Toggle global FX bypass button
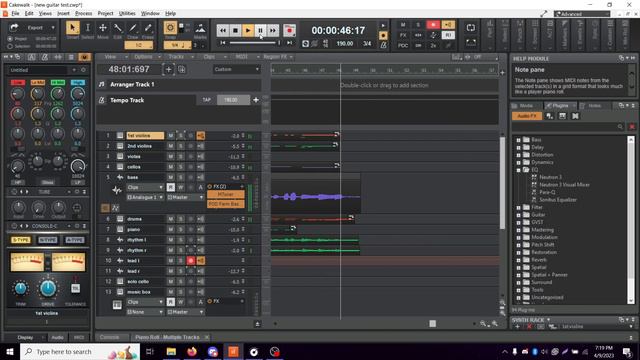640x360 pixels. click(403, 35)
